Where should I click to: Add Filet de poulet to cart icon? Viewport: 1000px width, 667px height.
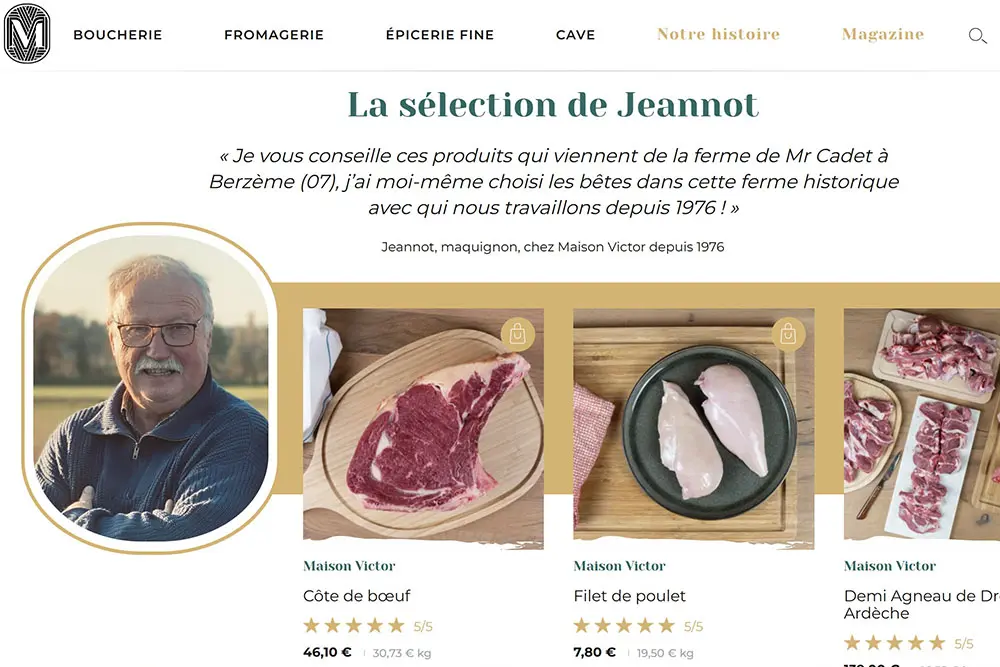point(787,334)
